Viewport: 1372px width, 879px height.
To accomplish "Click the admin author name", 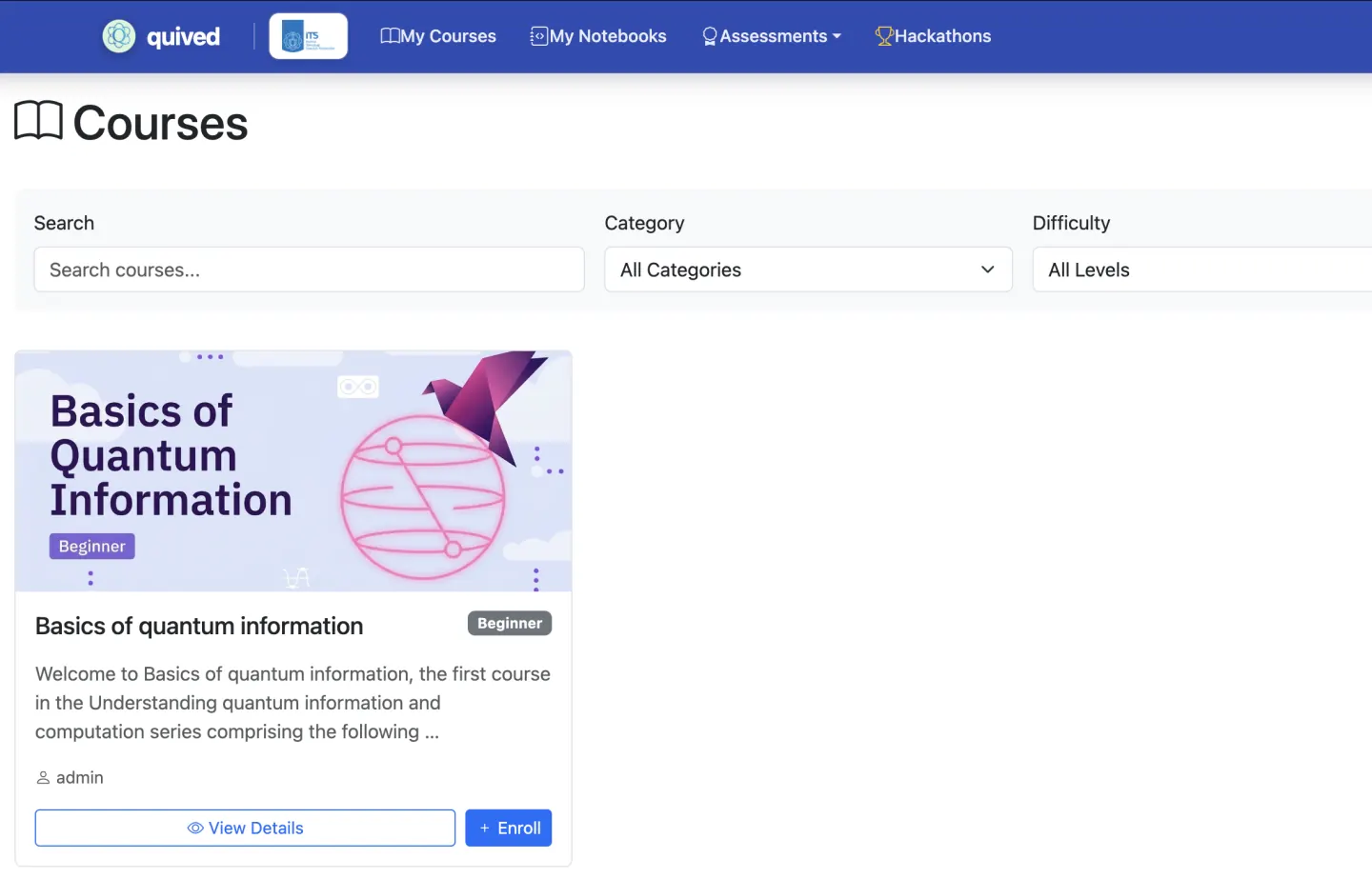I will (x=80, y=778).
